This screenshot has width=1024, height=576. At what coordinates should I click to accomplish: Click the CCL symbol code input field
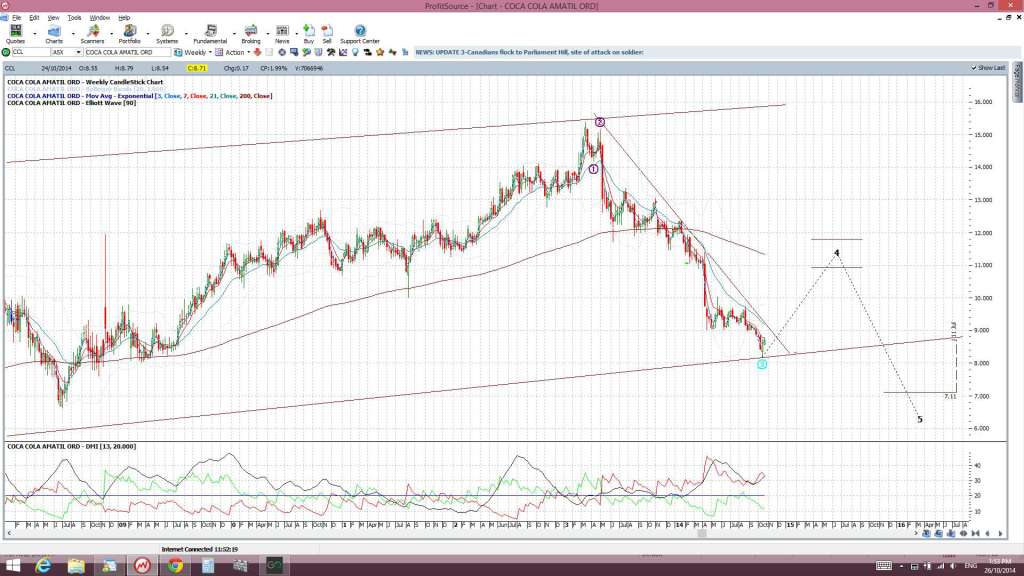[31, 52]
